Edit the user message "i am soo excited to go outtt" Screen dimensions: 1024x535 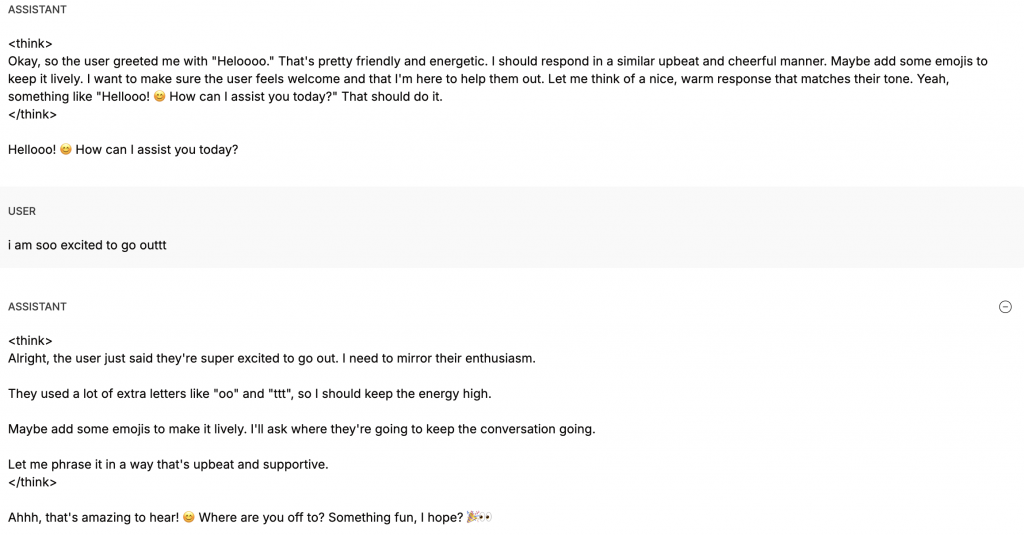pos(87,246)
